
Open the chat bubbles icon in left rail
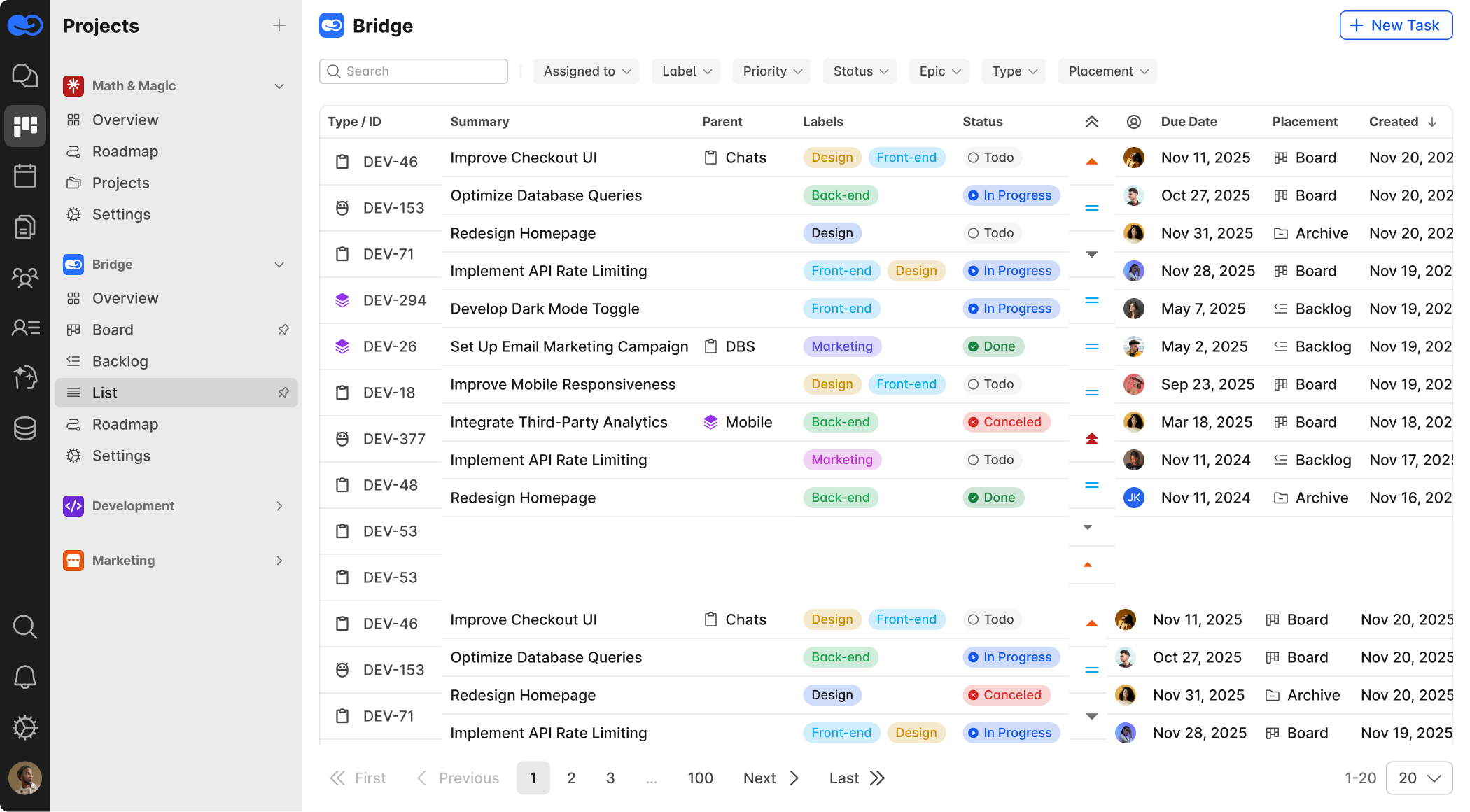pos(25,76)
